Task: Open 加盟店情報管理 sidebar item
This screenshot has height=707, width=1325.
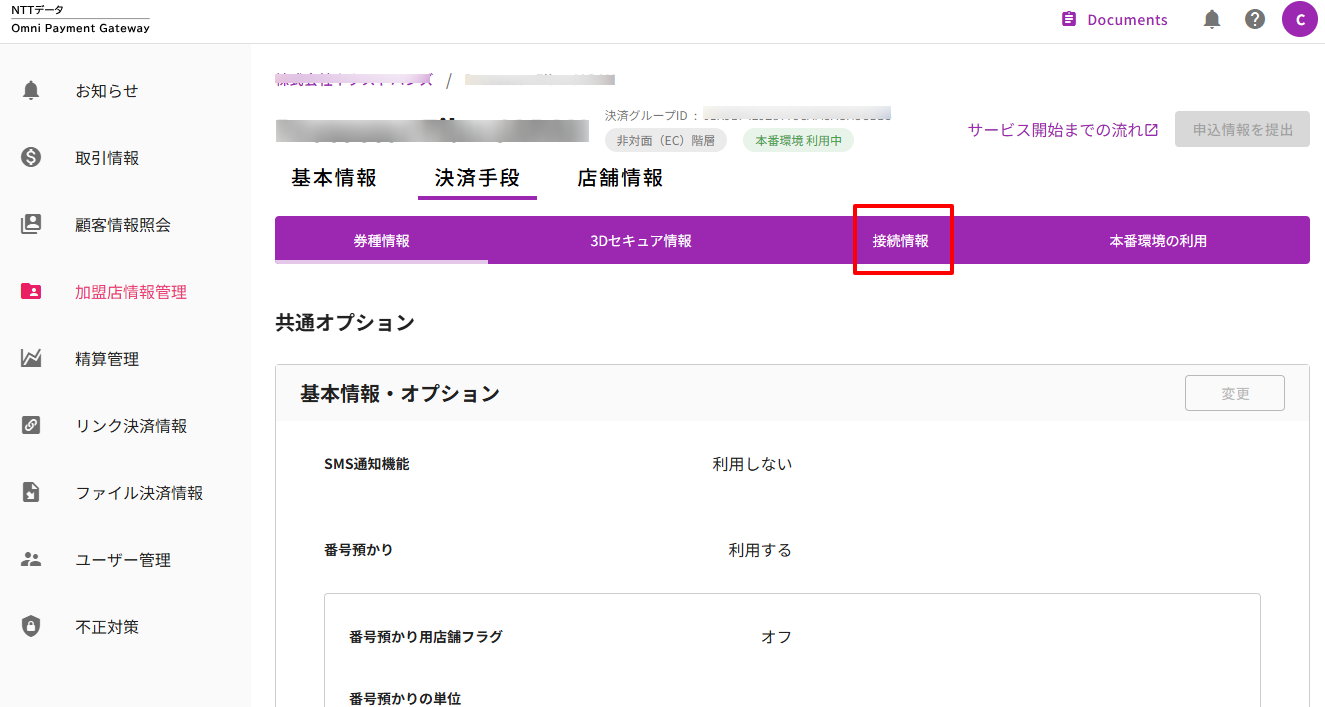Action: 131,292
